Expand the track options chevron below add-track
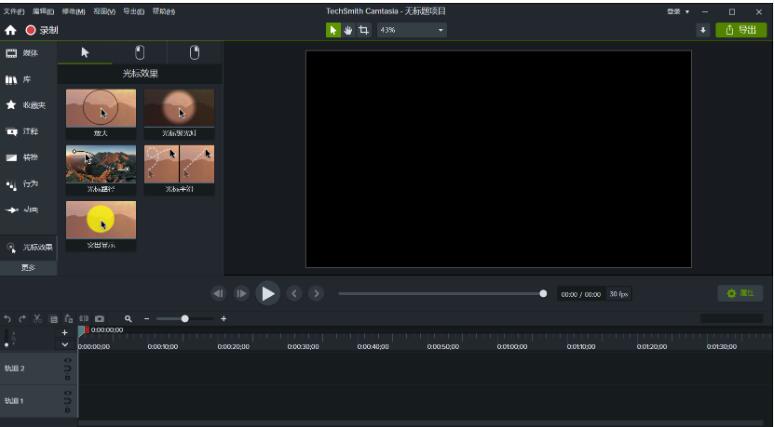The height and width of the screenshot is (427, 775). (x=65, y=344)
